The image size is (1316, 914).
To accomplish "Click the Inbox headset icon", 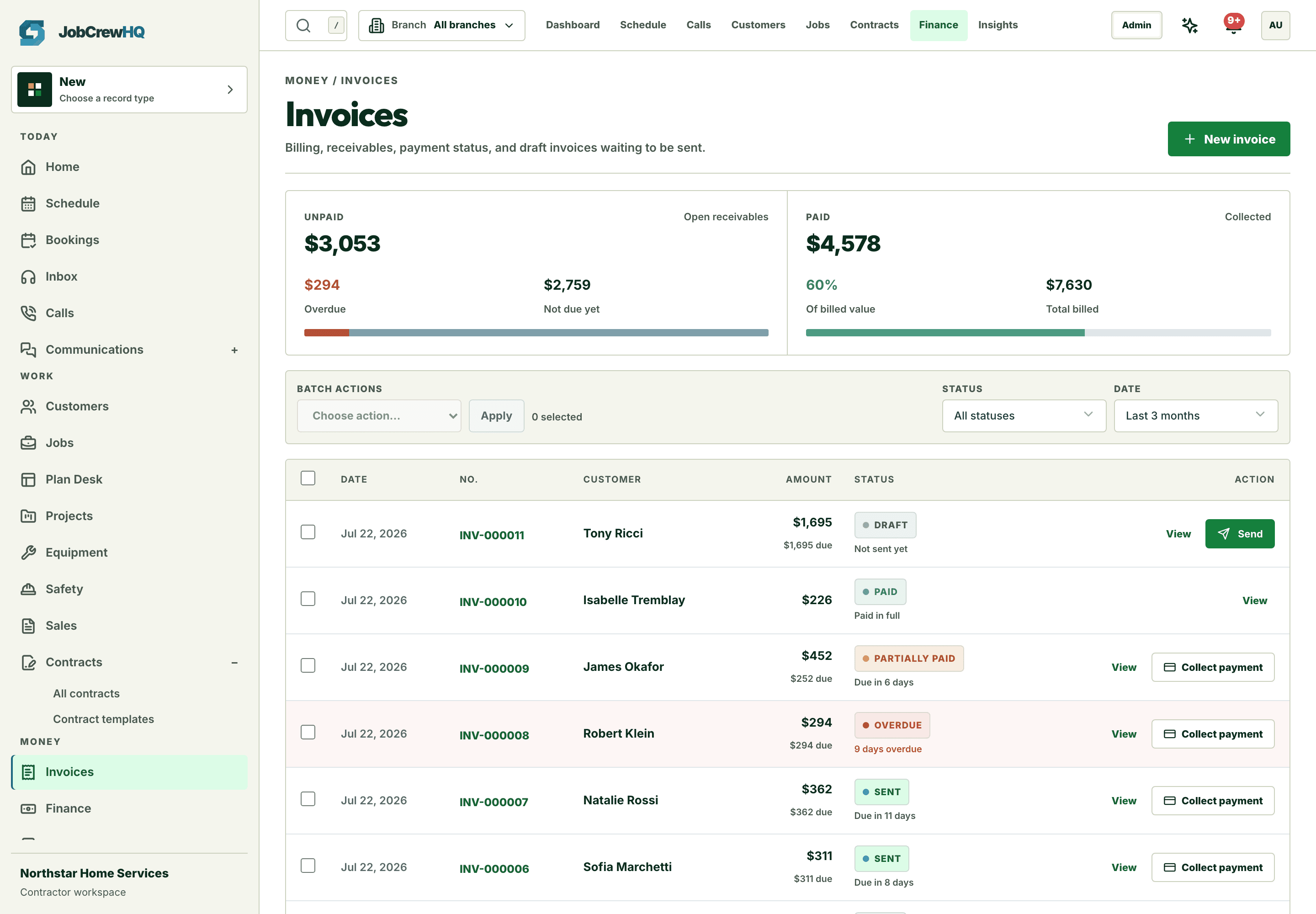I will (28, 277).
